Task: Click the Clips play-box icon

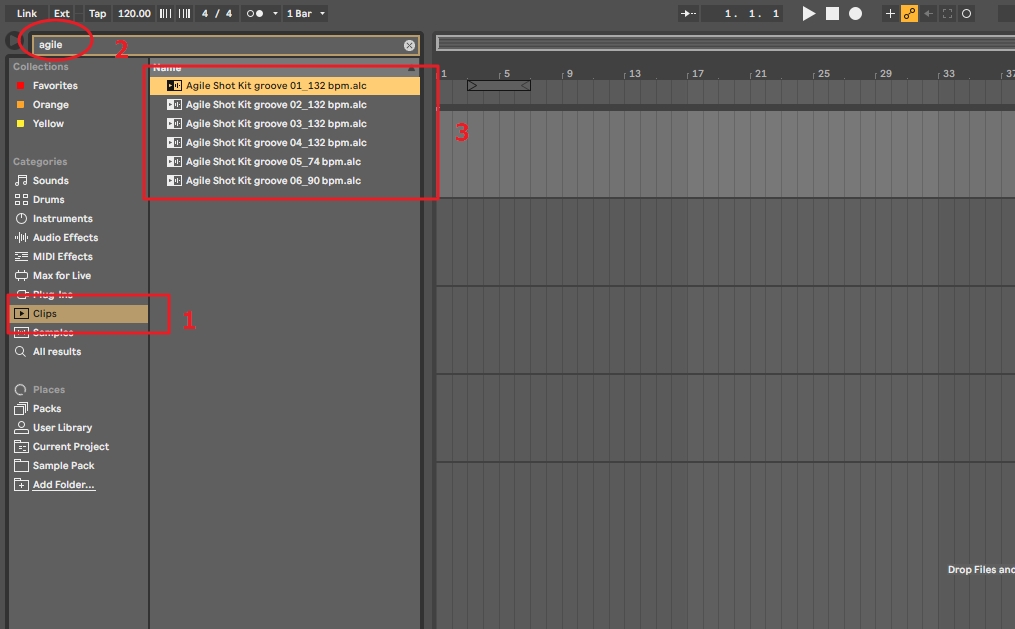Action: click(x=21, y=313)
